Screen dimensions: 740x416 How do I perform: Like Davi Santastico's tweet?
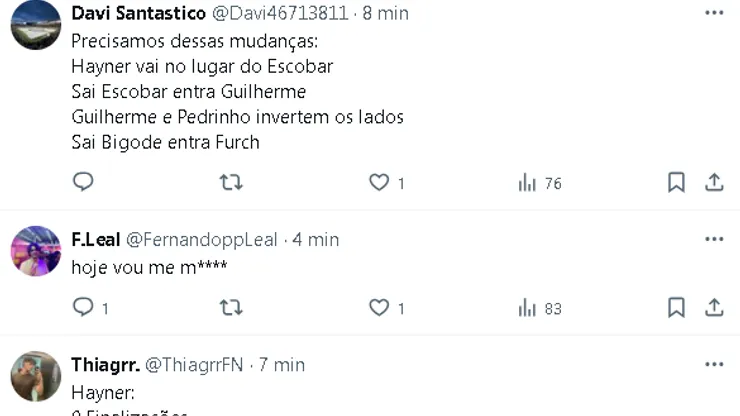387,182
